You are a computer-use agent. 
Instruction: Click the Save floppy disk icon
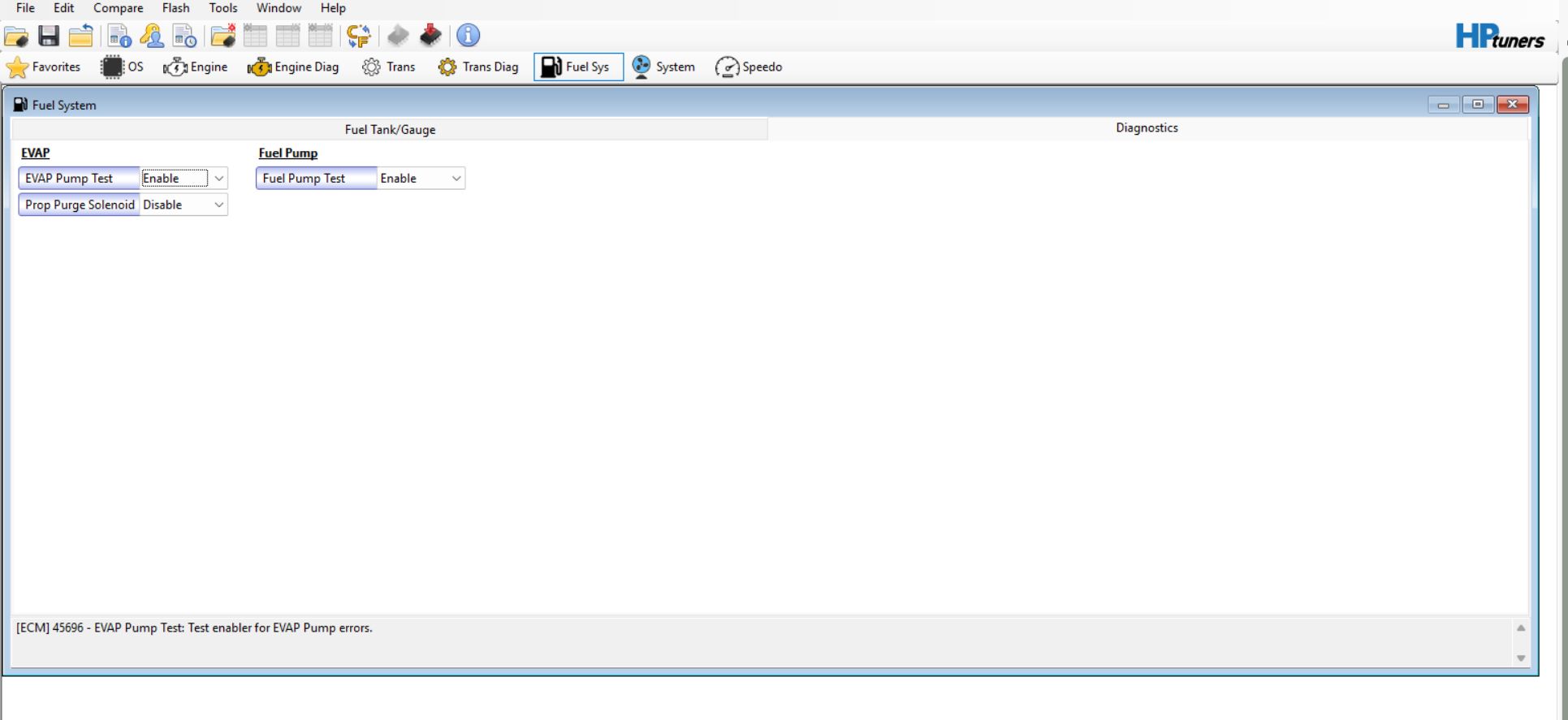pos(49,36)
